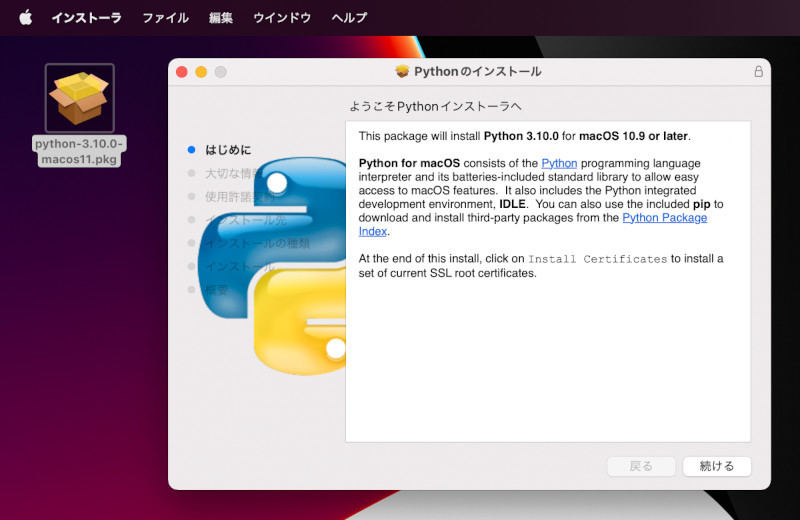Click the 続ける button
This screenshot has width=800, height=520.
717,466
